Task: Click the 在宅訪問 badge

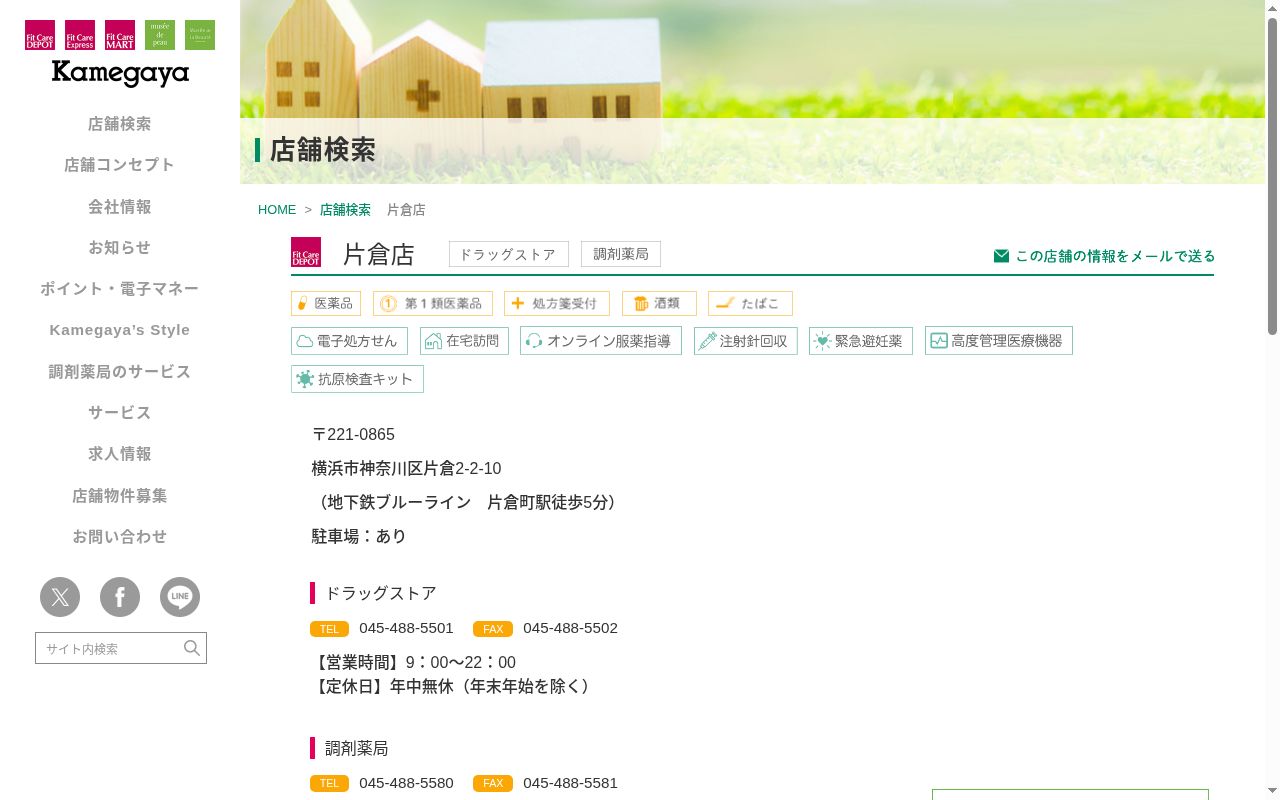Action: 464,341
